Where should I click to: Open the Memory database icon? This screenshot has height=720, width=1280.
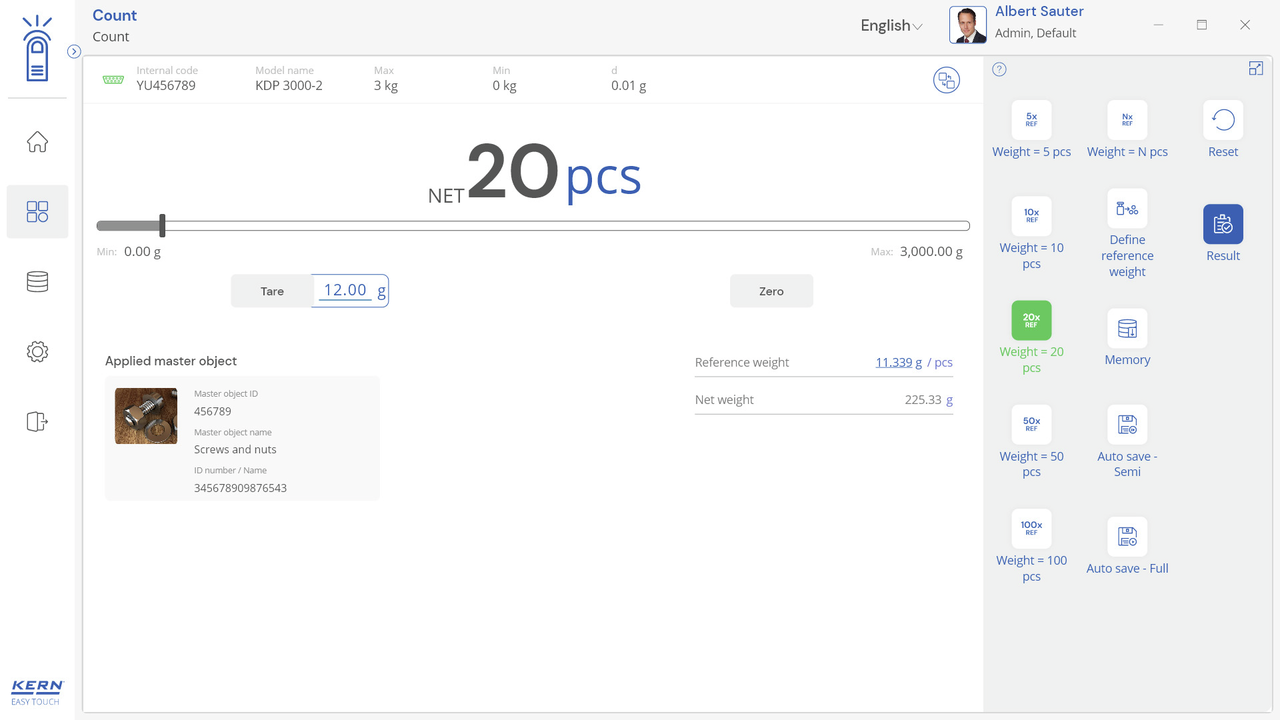tap(1127, 329)
